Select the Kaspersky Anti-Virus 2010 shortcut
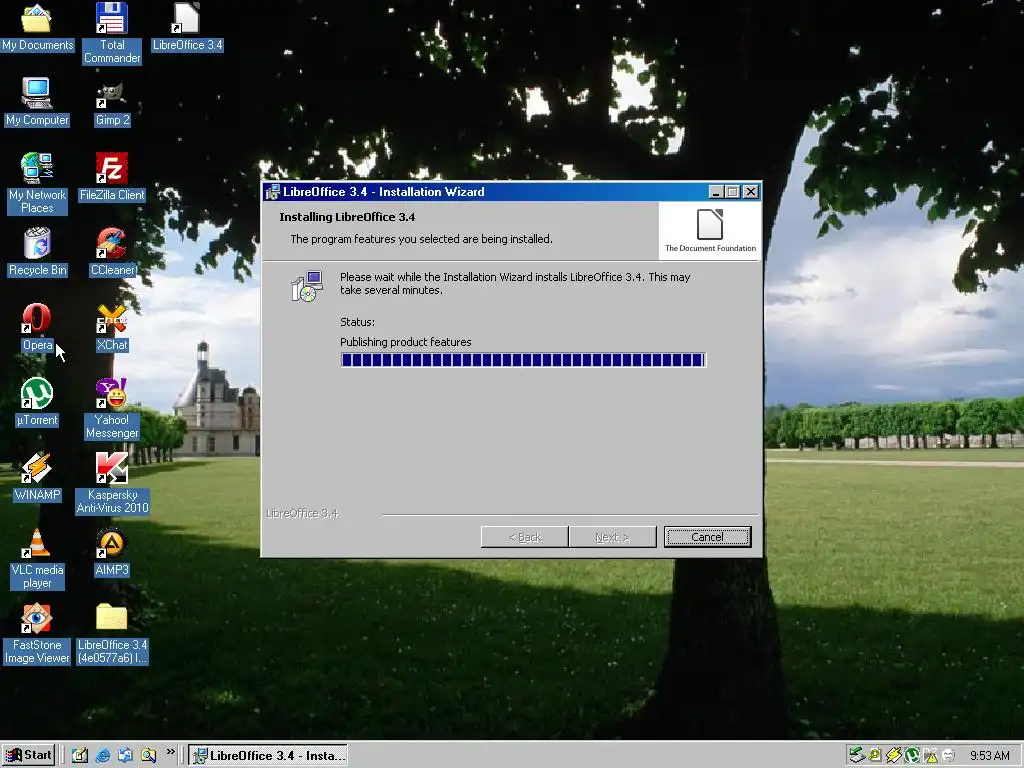The image size is (1024, 768). pos(112,484)
